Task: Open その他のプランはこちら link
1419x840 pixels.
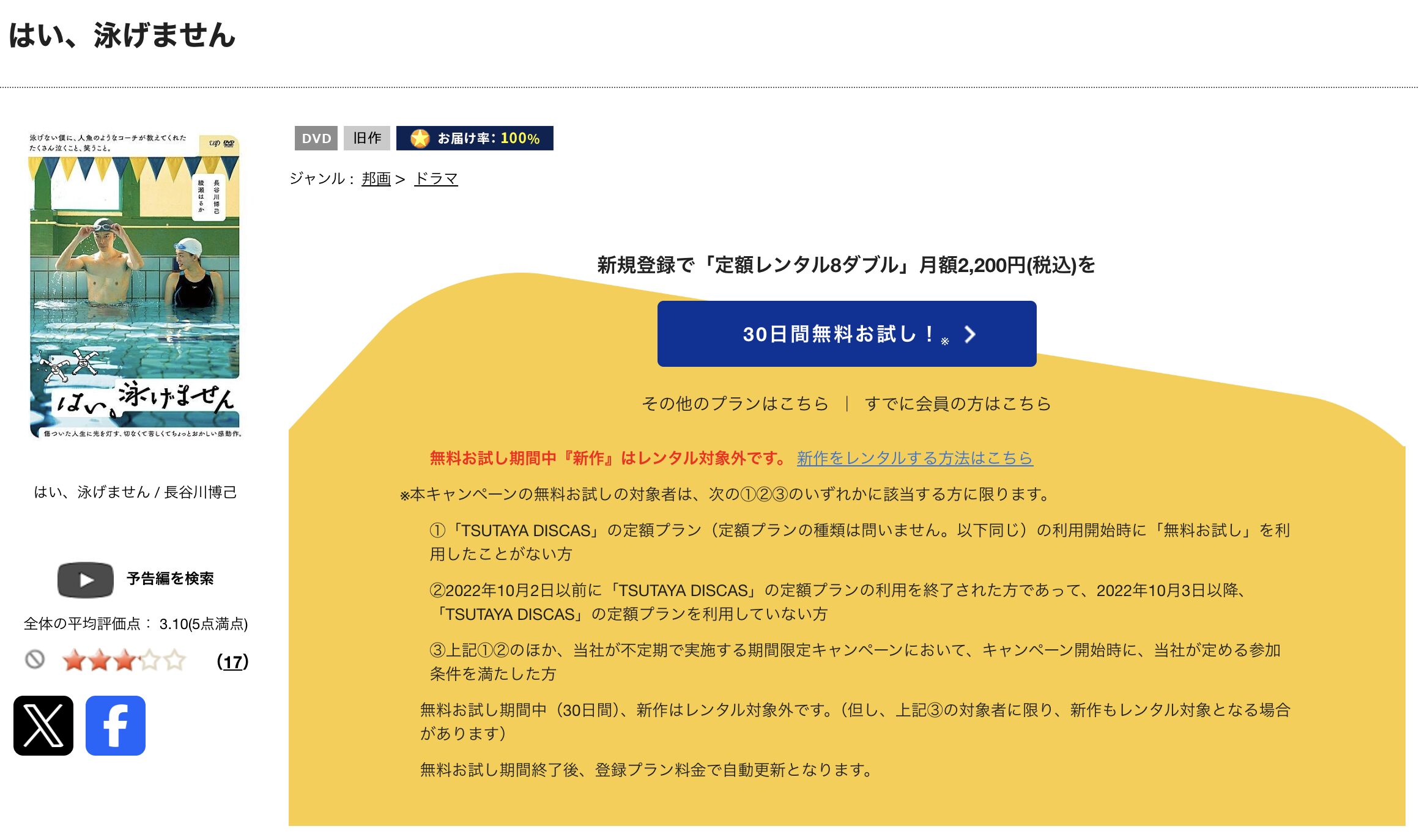Action: click(x=735, y=403)
